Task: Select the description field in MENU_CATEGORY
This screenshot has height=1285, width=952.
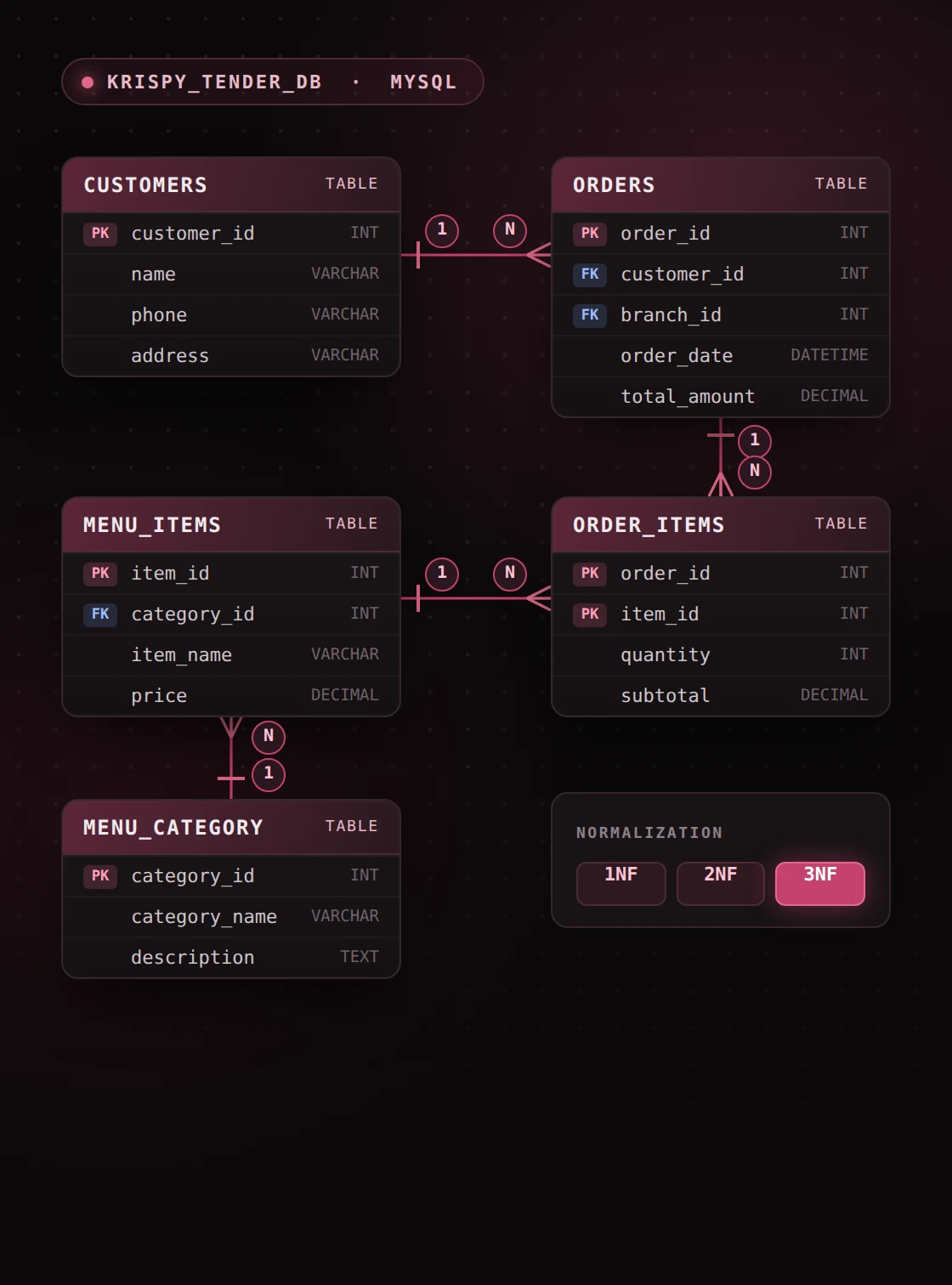Action: coord(231,957)
